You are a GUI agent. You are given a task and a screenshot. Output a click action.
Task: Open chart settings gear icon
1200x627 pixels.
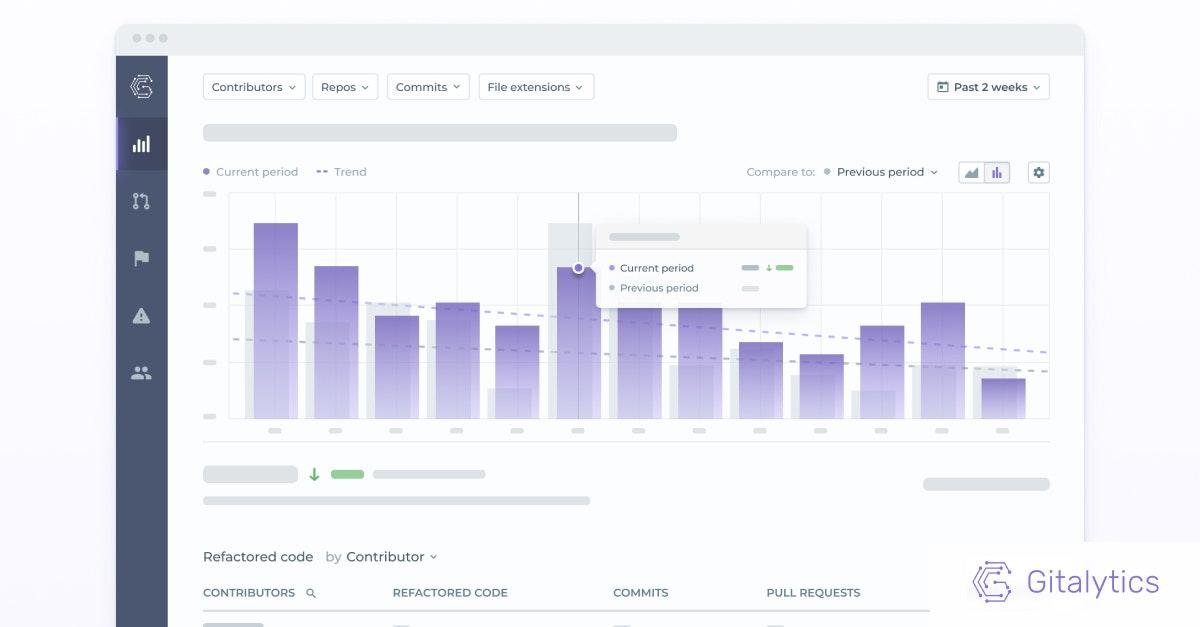(1038, 172)
